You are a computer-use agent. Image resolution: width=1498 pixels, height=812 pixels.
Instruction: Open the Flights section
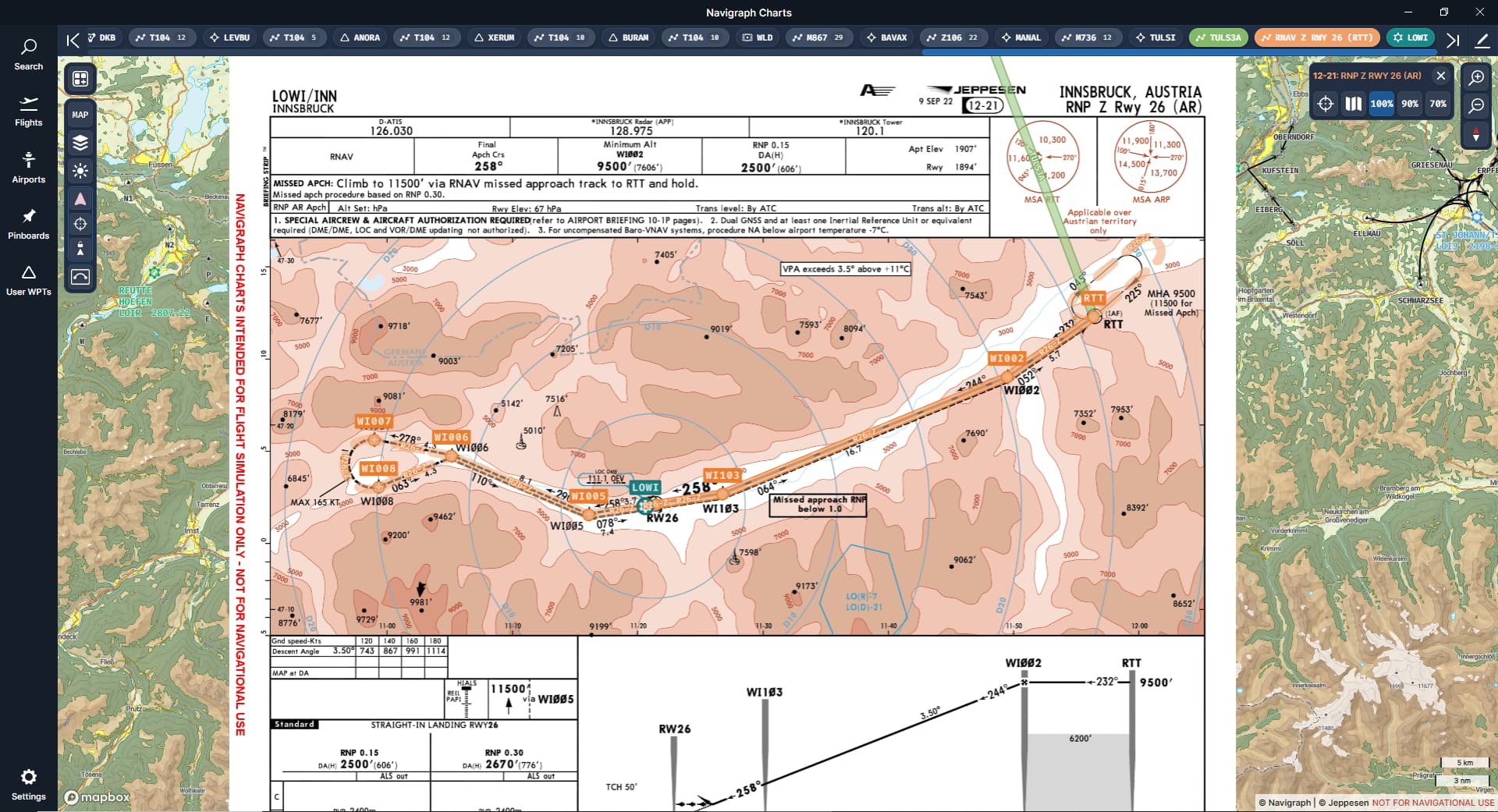click(28, 111)
